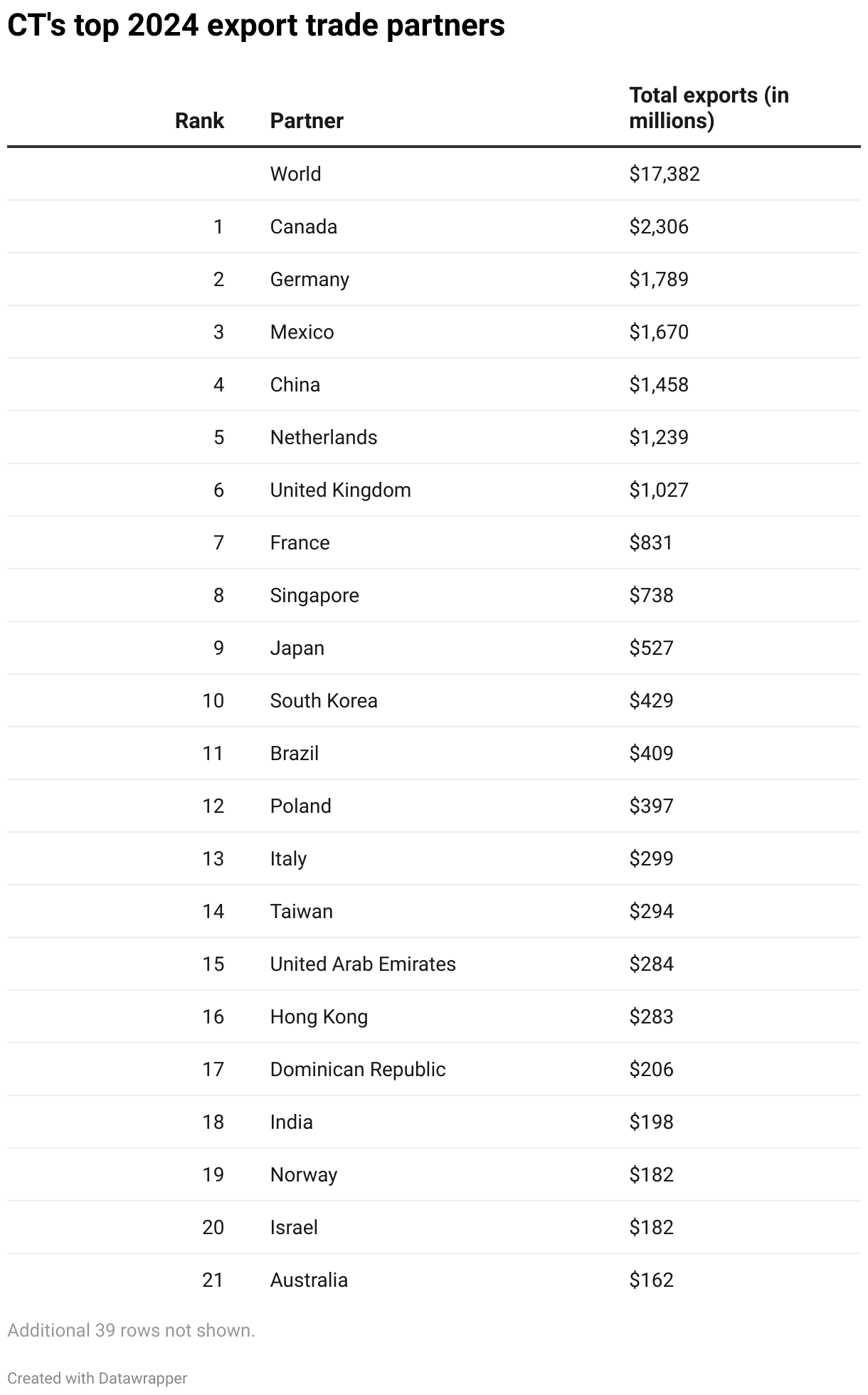Click the Netherlands partner cell
The image size is (868, 1395).
click(x=324, y=437)
